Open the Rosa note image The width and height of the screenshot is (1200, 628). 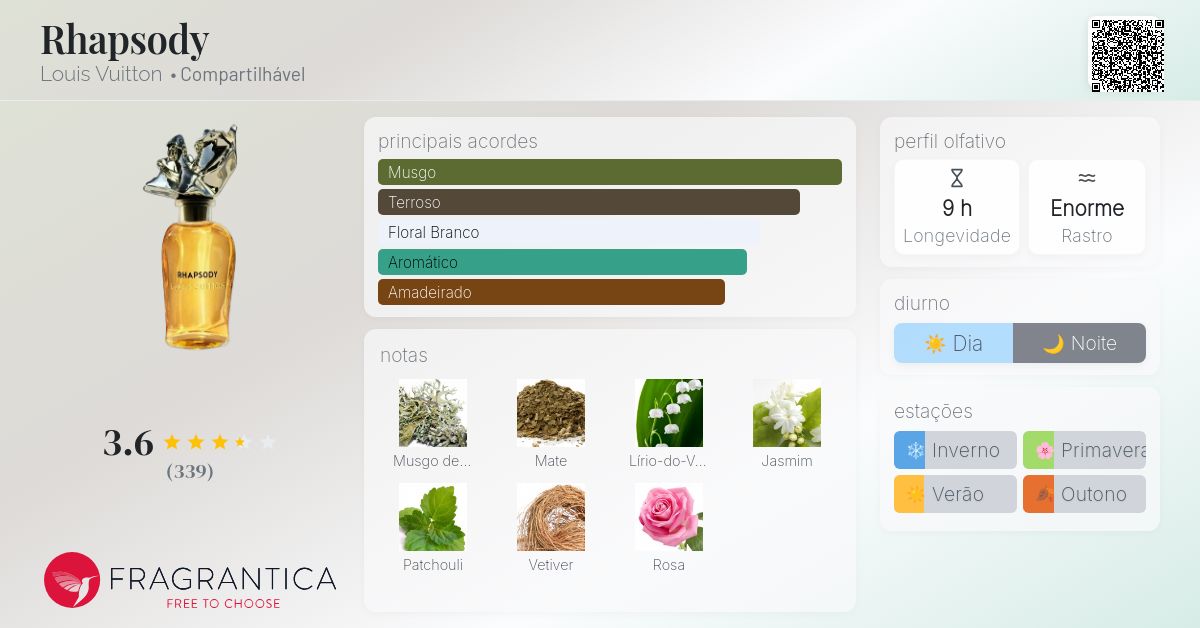(x=669, y=516)
